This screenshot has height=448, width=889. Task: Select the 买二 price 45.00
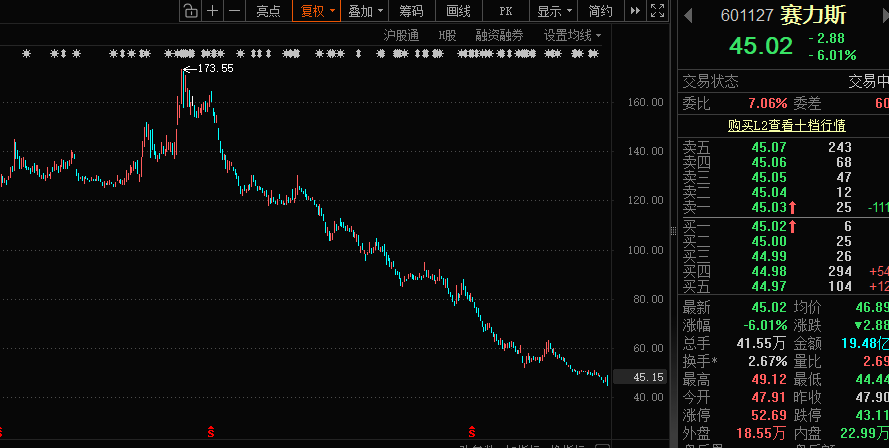coord(769,241)
